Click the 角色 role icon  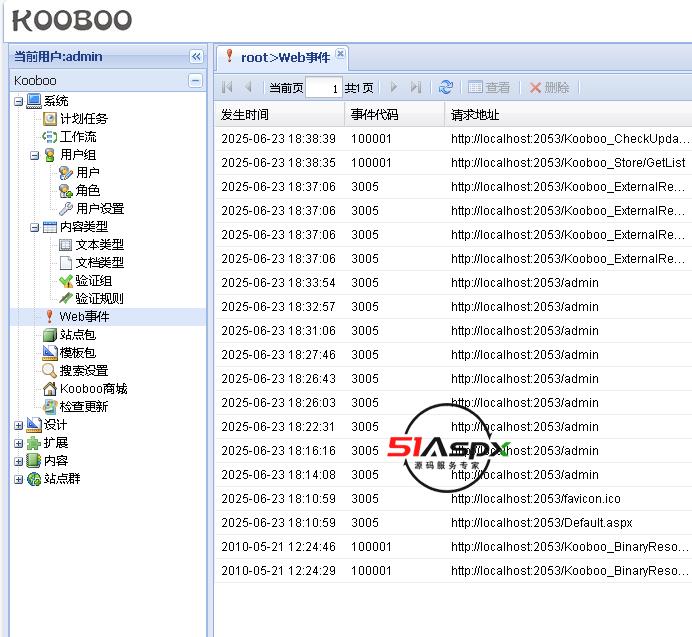pyautogui.click(x=66, y=191)
